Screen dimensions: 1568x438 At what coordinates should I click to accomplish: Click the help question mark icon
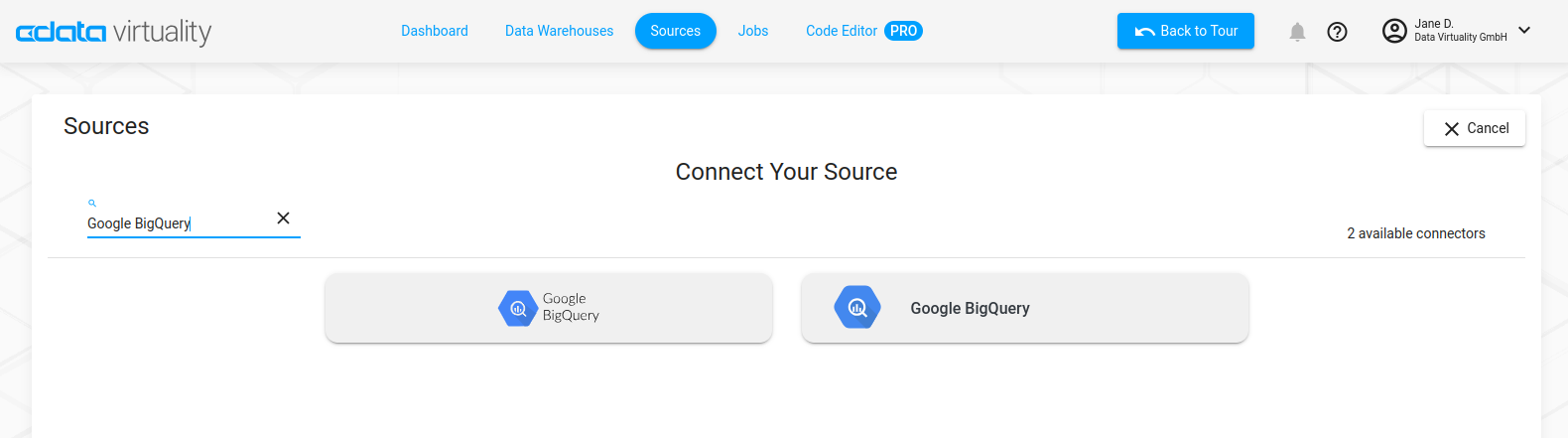(x=1337, y=32)
